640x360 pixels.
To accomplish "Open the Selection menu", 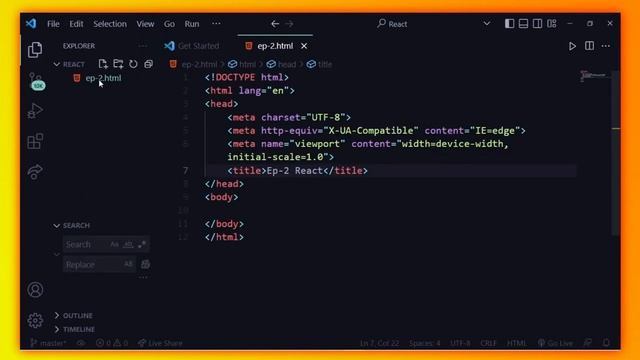I will point(110,24).
